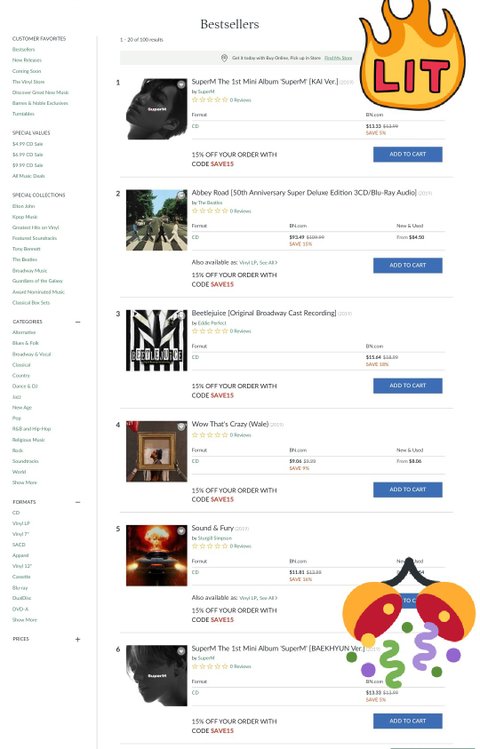Expand the Prices filter section
Viewport: 480px width, 749px height.
coord(78,639)
